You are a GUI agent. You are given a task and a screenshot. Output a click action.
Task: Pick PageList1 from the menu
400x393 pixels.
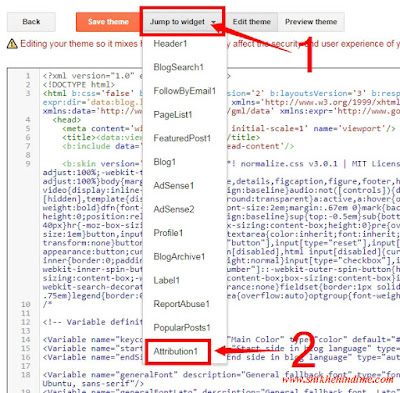[173, 115]
